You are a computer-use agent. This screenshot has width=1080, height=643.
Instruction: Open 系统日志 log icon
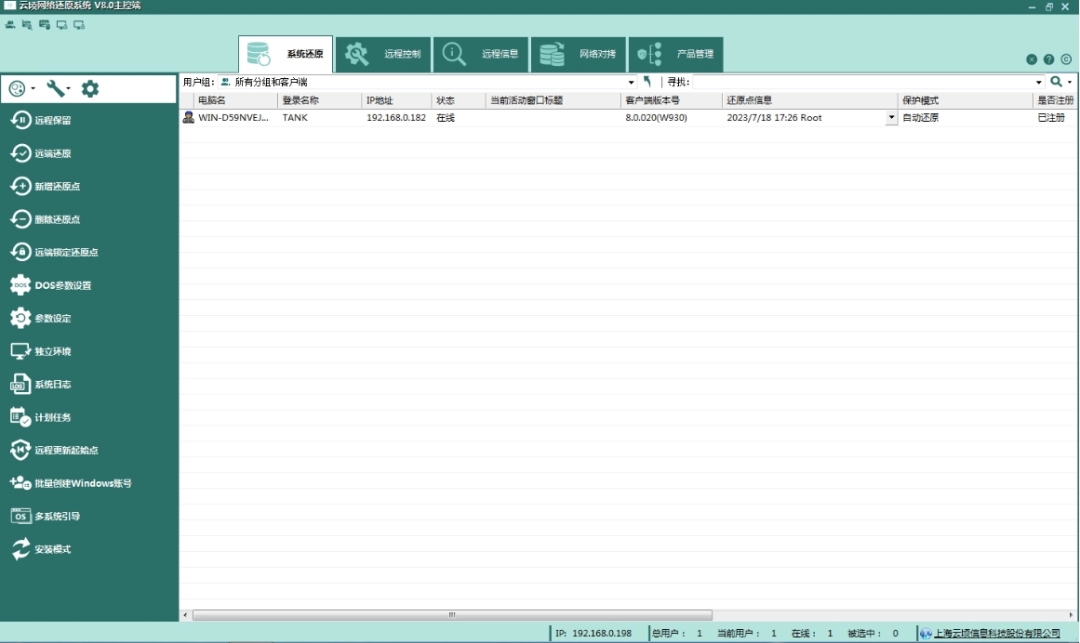tap(21, 384)
